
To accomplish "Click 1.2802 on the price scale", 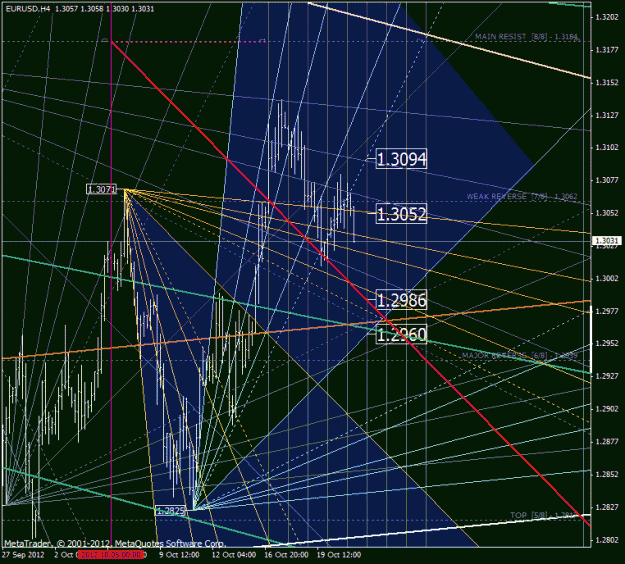I will click(x=607, y=540).
